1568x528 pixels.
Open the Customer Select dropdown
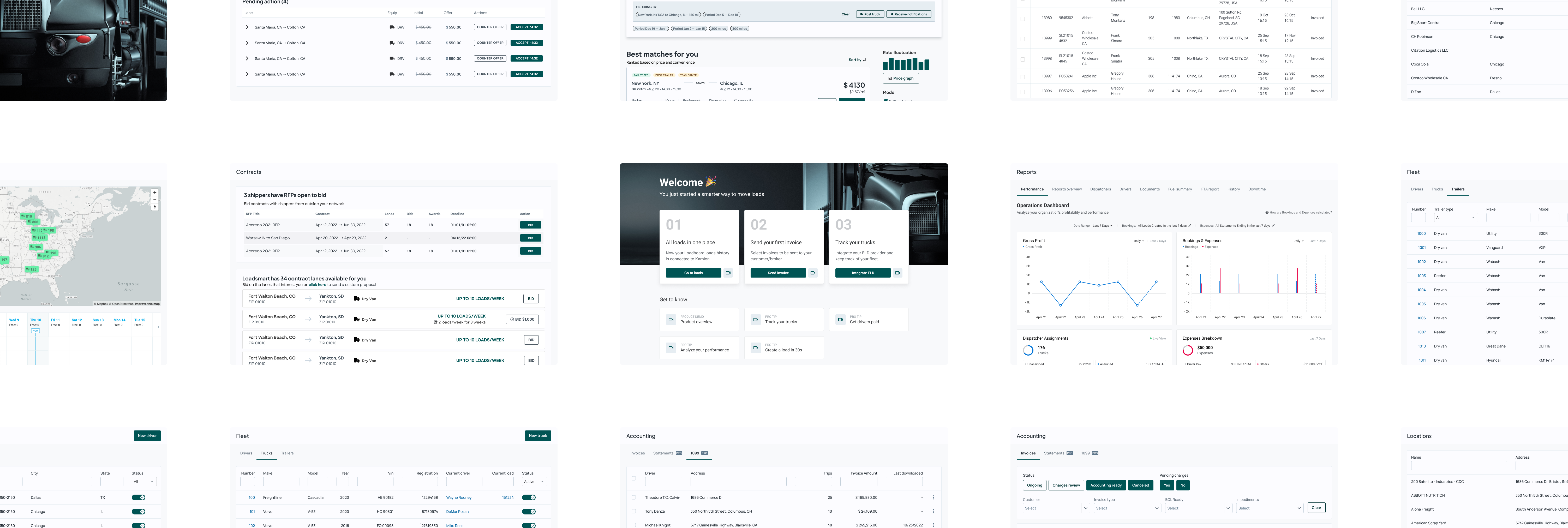pos(1056,508)
